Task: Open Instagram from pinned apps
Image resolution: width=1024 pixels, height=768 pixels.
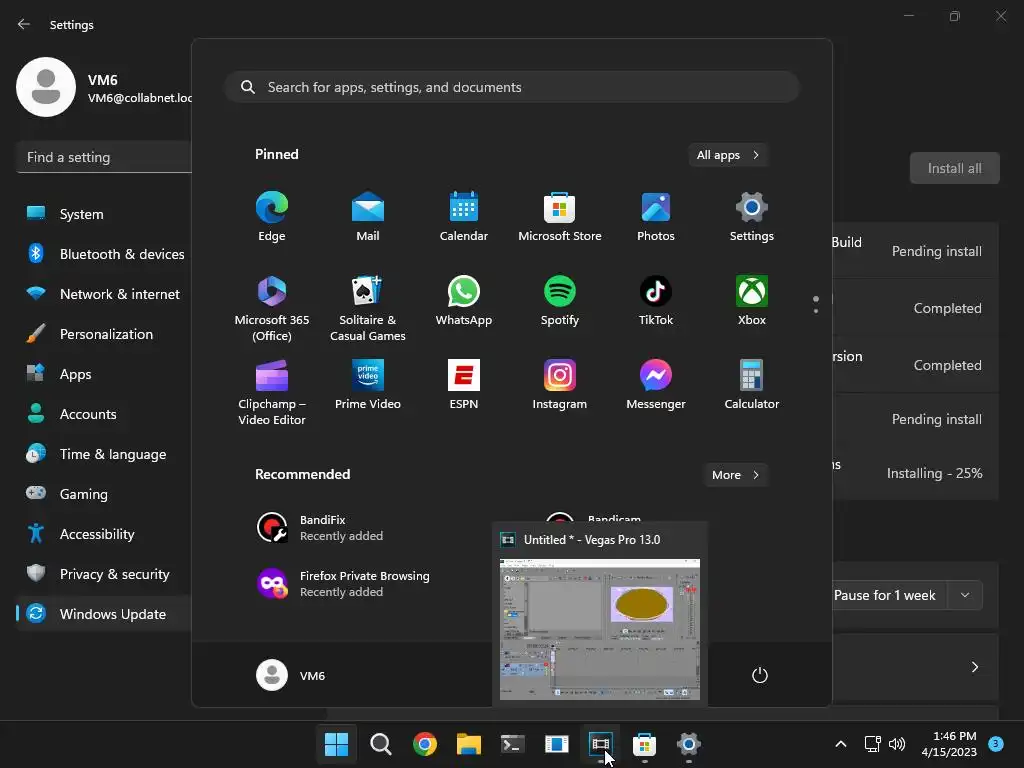Action: [560, 385]
